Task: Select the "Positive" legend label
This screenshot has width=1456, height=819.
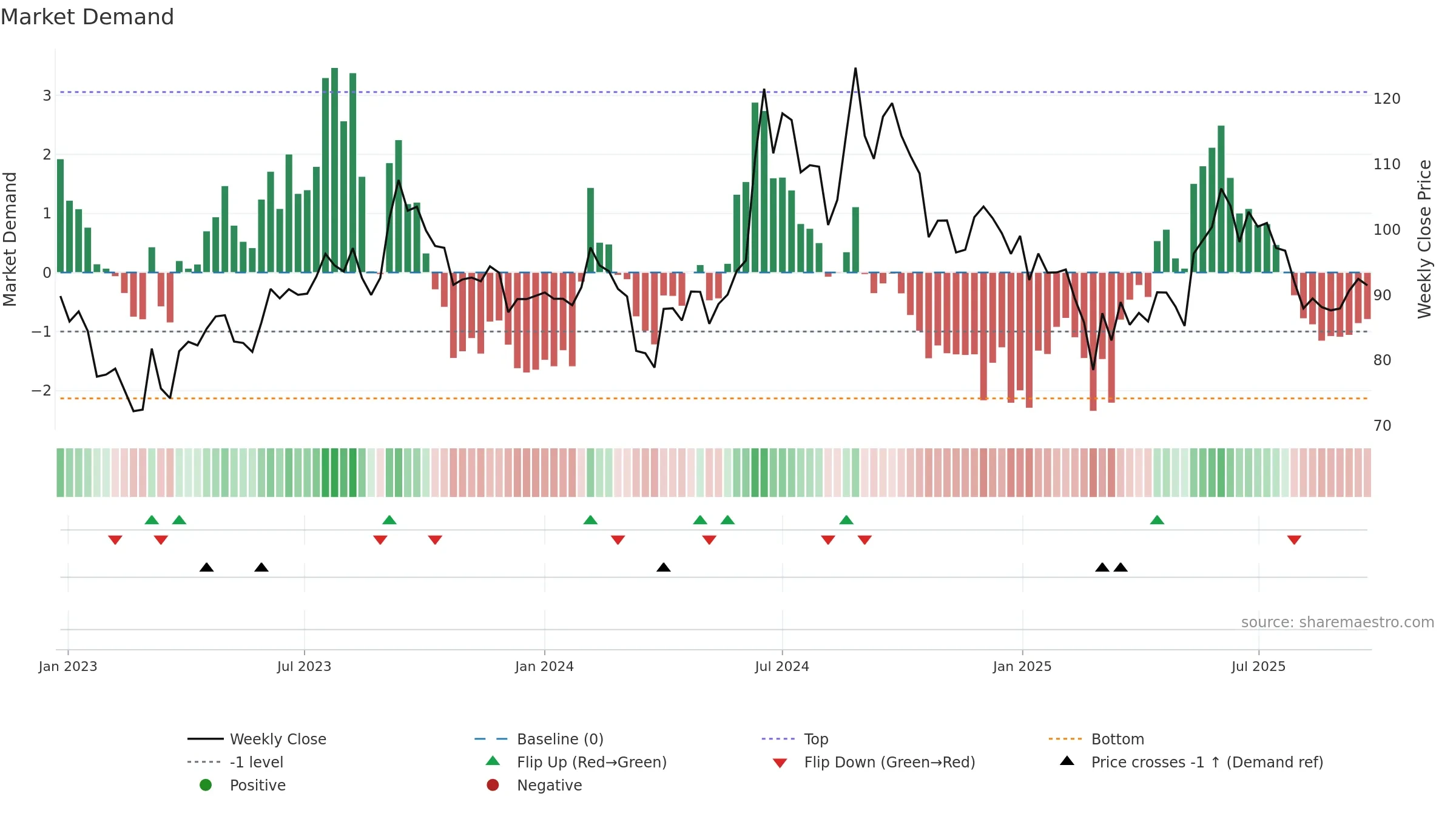Action: click(257, 785)
